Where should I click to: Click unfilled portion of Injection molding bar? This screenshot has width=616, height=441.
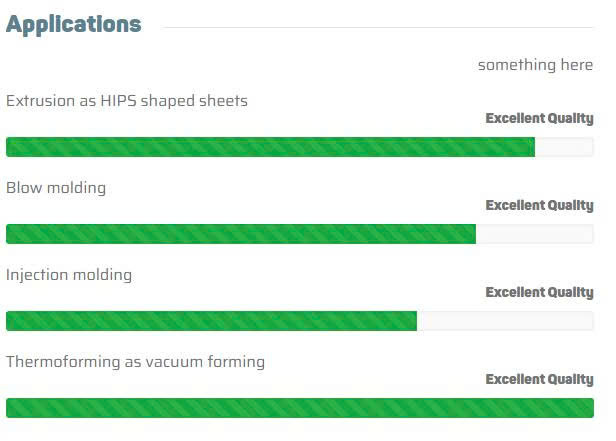pos(505,321)
